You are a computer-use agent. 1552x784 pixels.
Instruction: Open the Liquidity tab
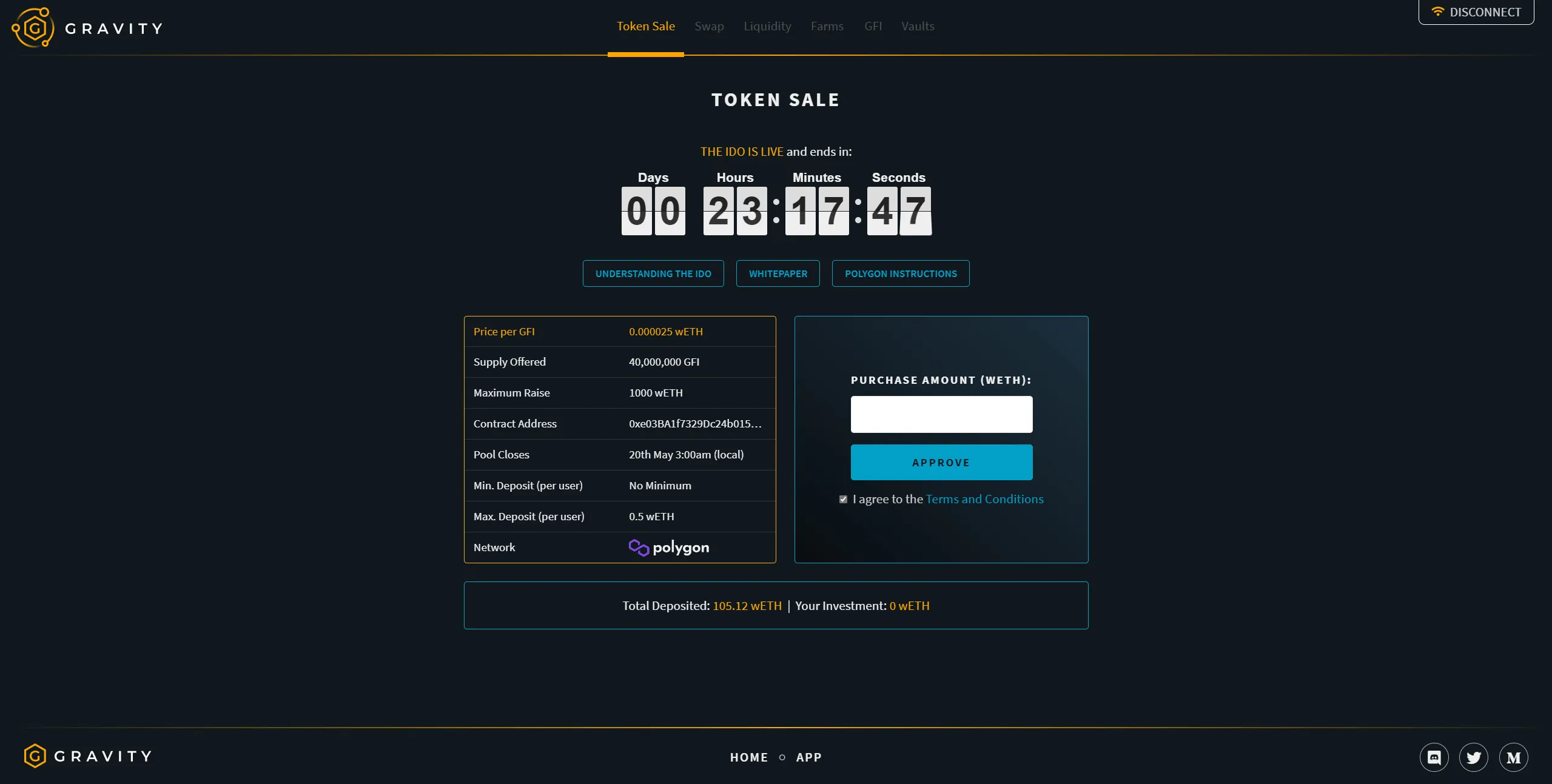(767, 26)
